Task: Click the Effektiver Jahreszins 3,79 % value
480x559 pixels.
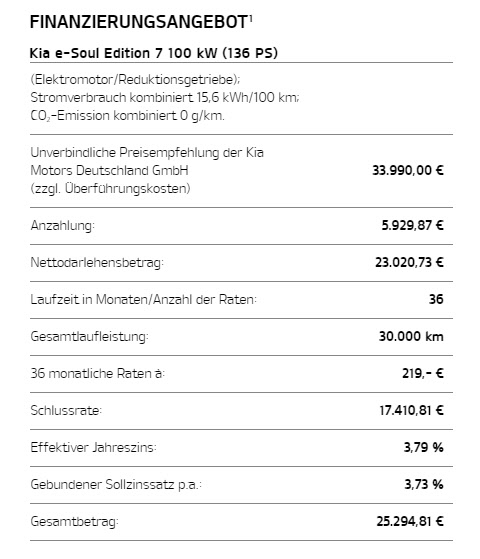Action: coord(423,447)
